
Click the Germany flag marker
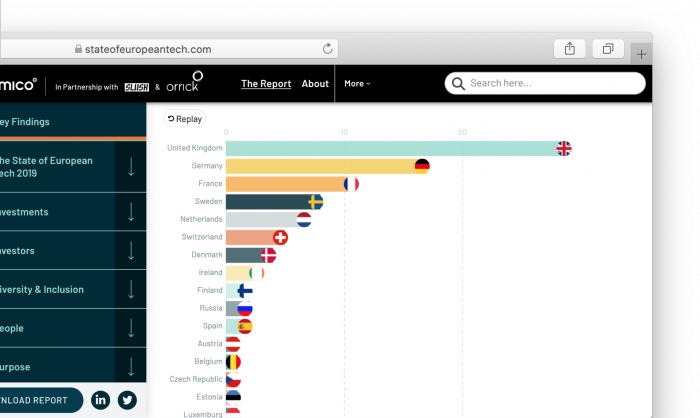[422, 166]
